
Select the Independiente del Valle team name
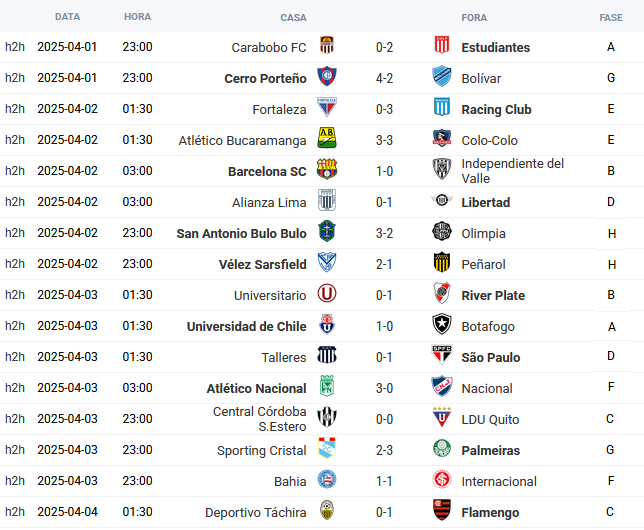click(x=513, y=171)
